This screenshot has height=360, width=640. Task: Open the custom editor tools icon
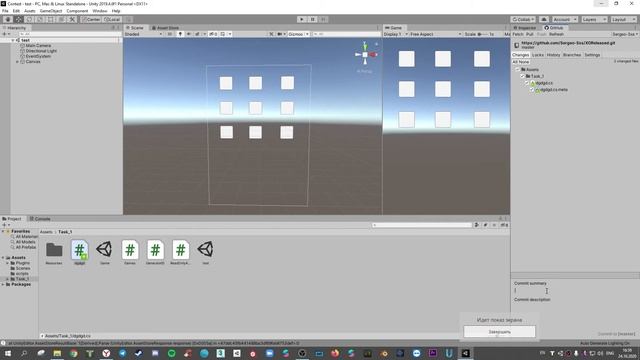point(72,20)
